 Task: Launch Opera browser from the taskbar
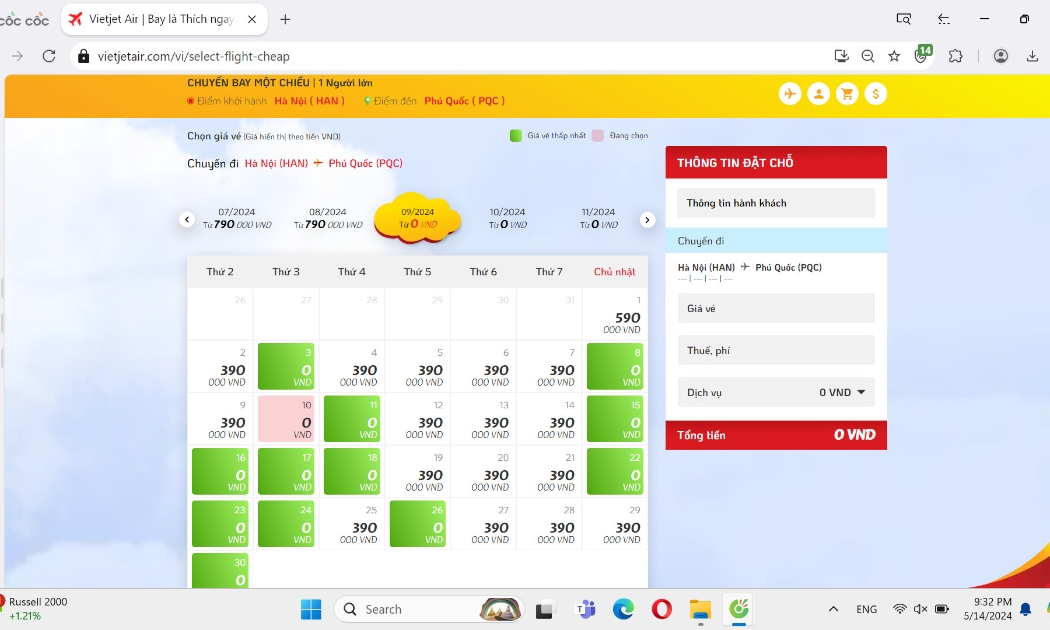pos(662,609)
